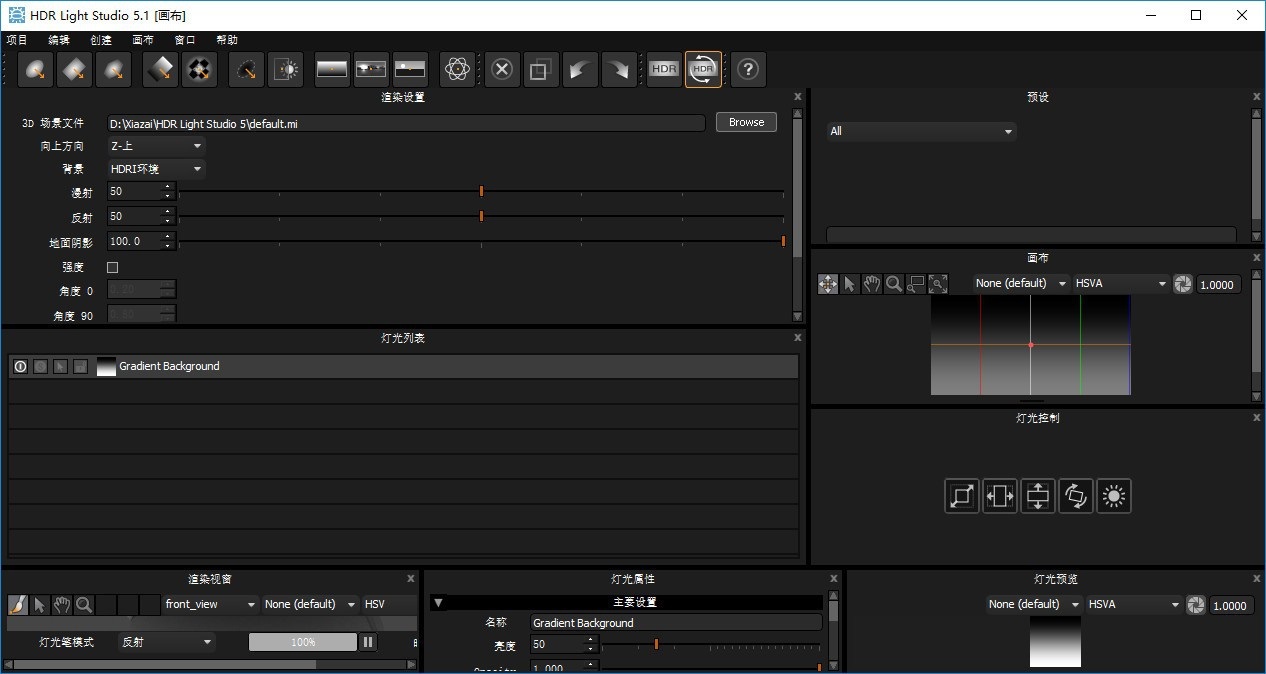
Task: Duplicate the selected light
Action: (x=541, y=70)
